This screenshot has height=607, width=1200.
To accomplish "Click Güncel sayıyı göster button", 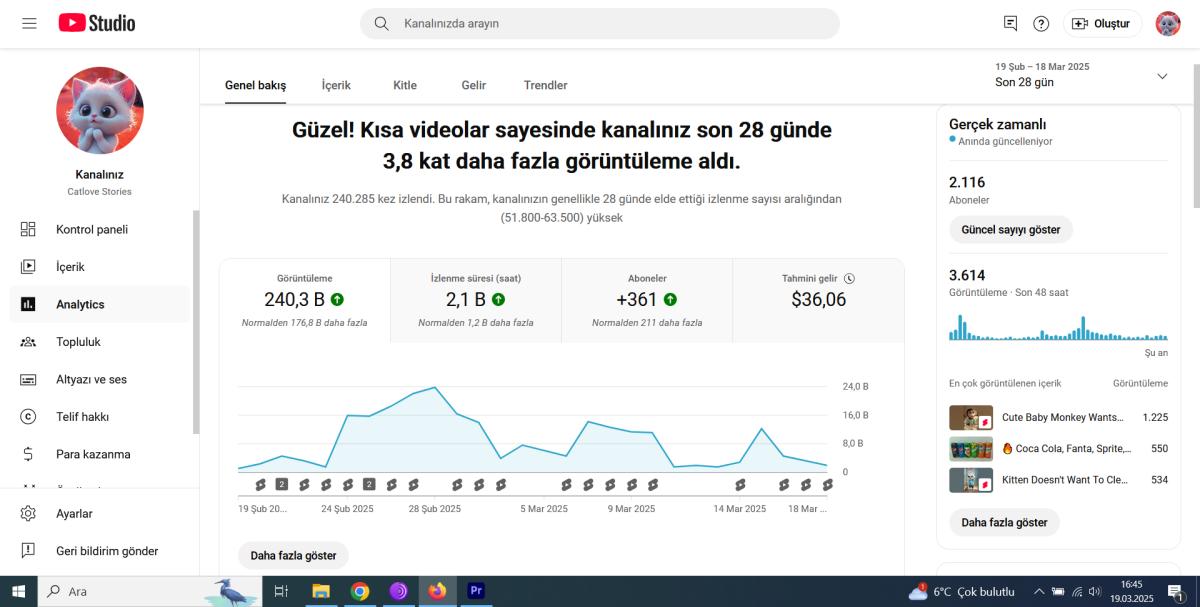I will click(x=1011, y=229).
